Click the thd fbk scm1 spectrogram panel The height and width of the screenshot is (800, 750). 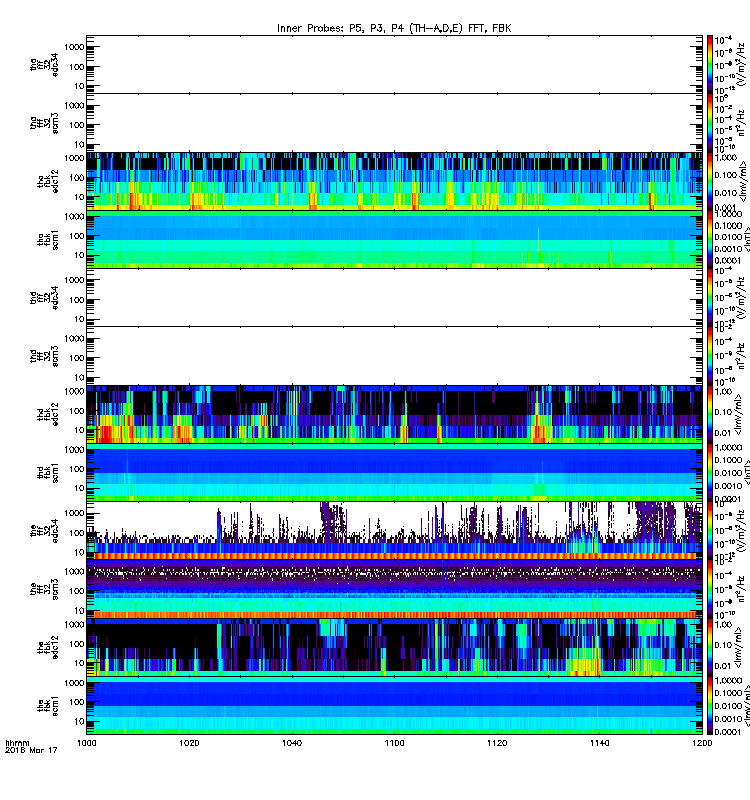tap(394, 472)
